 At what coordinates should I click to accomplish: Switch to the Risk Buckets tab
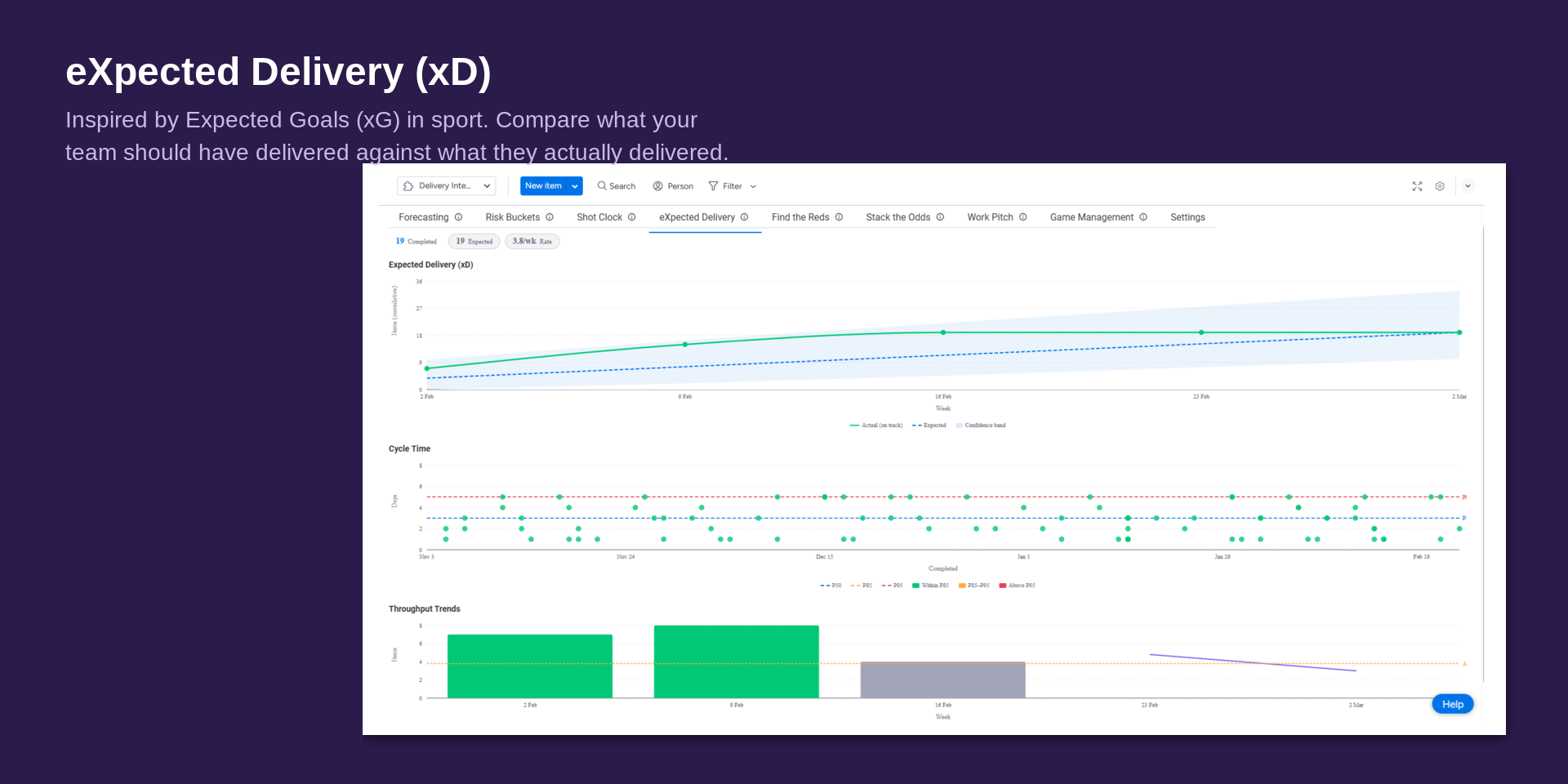(x=512, y=217)
